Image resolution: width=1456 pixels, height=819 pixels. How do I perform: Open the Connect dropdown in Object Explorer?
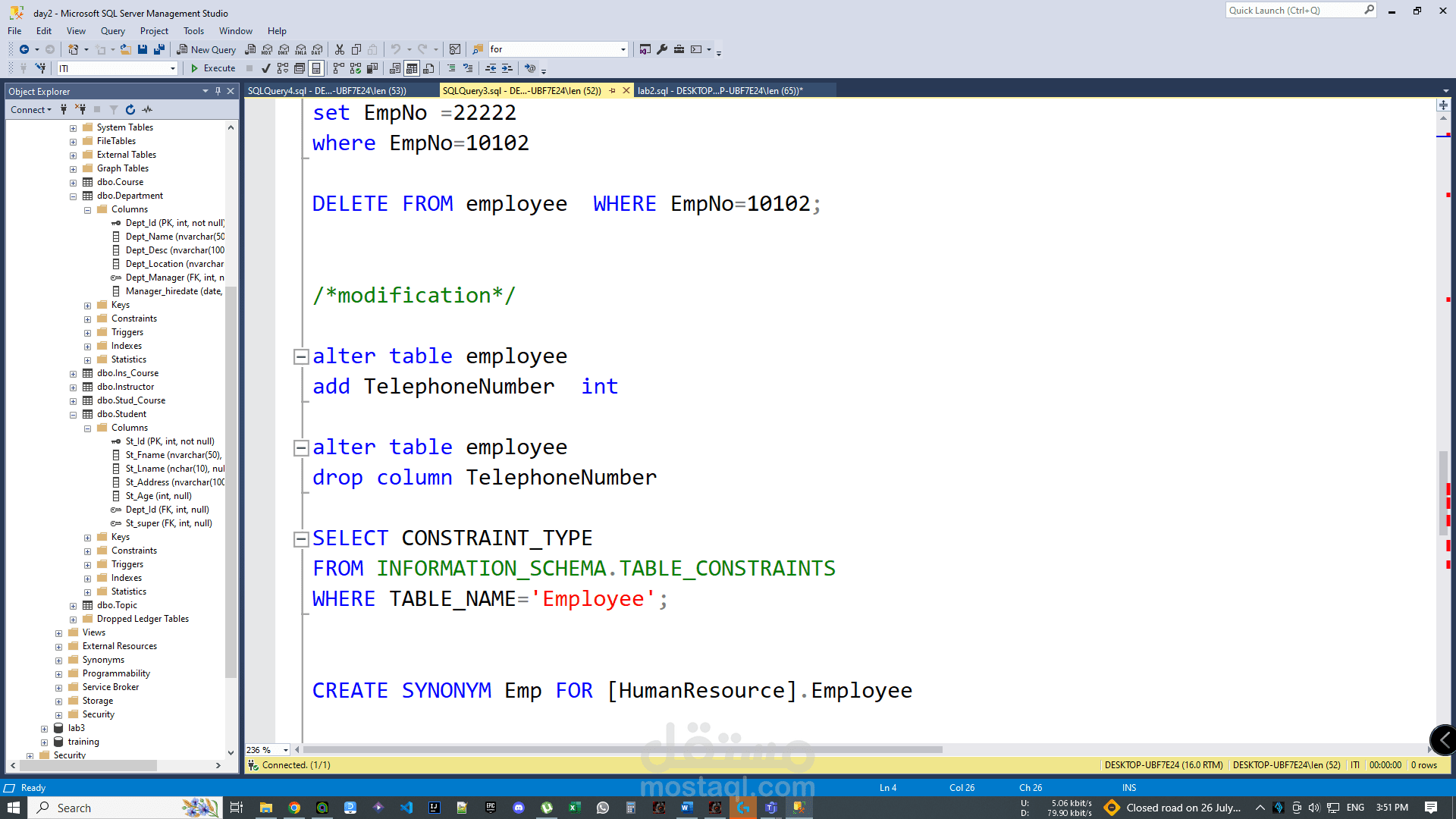pyautogui.click(x=31, y=110)
